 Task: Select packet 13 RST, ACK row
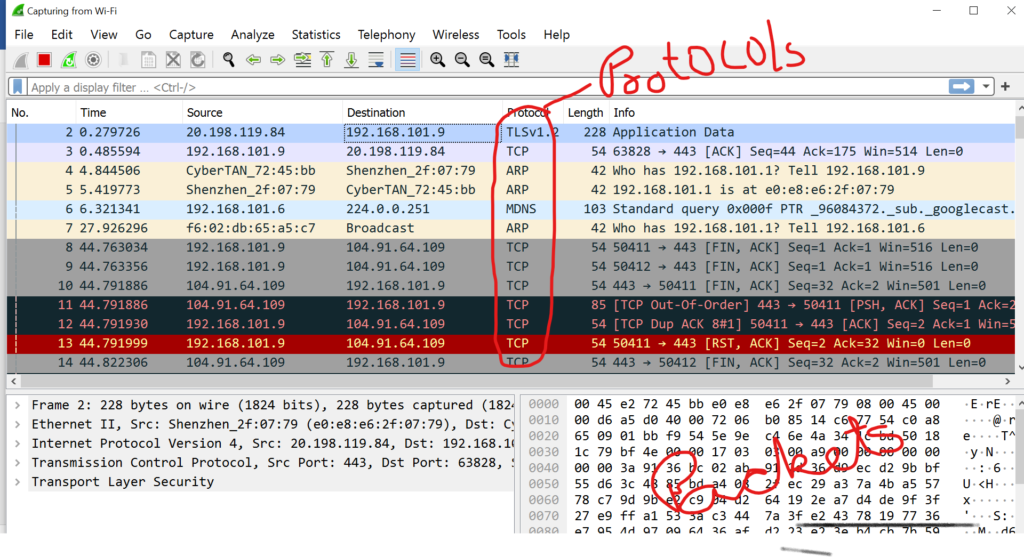(x=511, y=343)
